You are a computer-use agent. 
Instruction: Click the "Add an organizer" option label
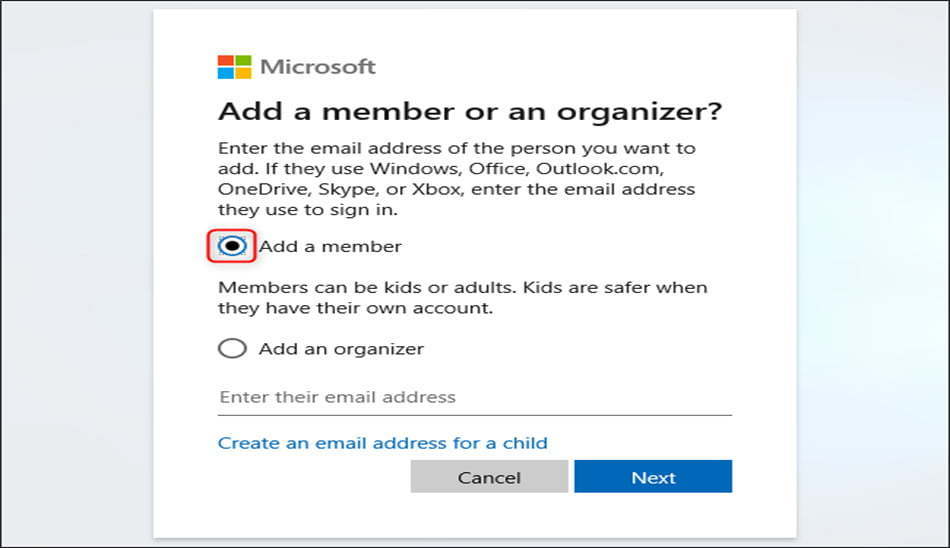tap(341, 349)
